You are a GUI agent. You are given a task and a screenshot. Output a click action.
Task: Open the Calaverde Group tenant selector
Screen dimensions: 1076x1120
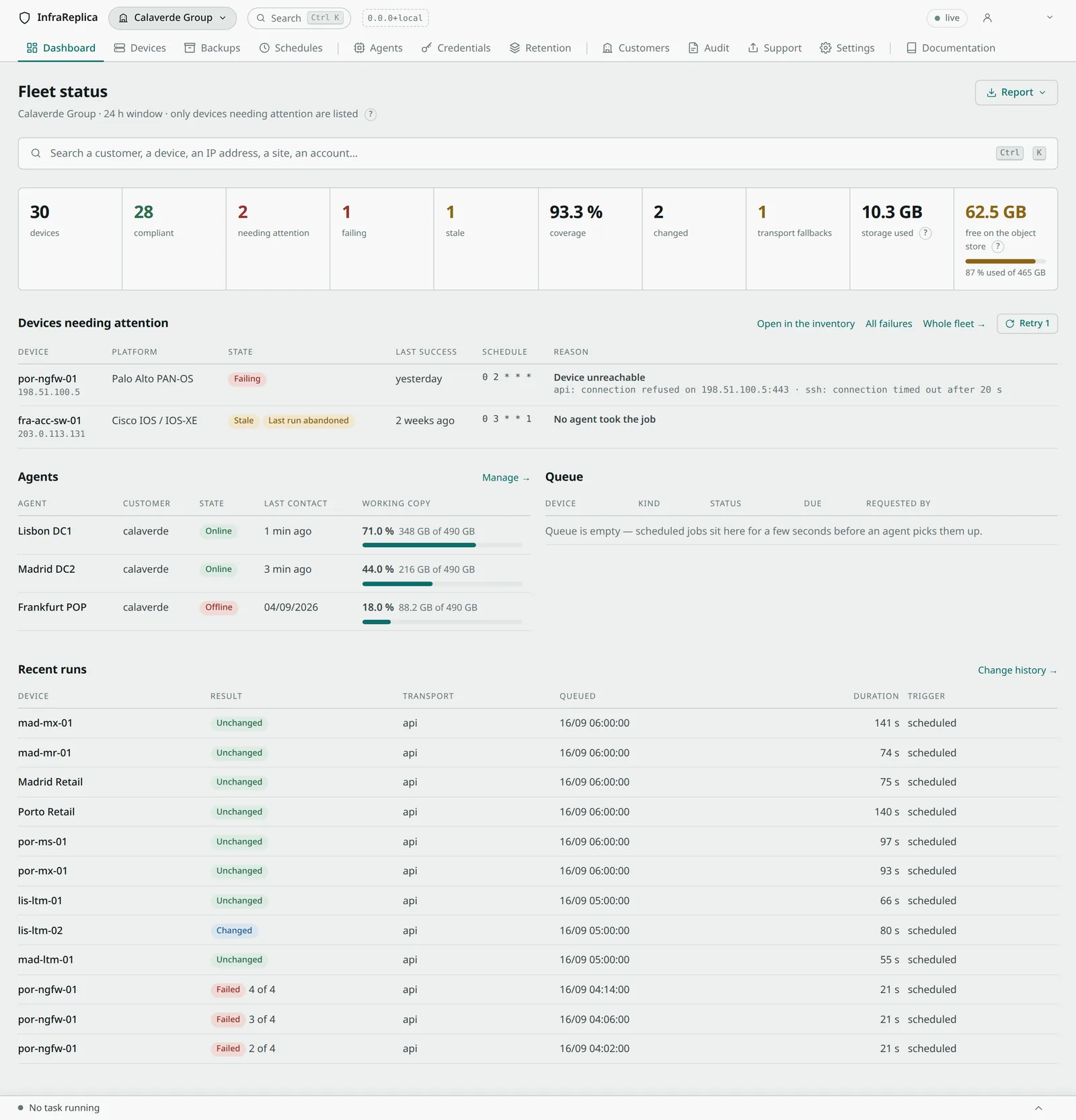(x=172, y=18)
